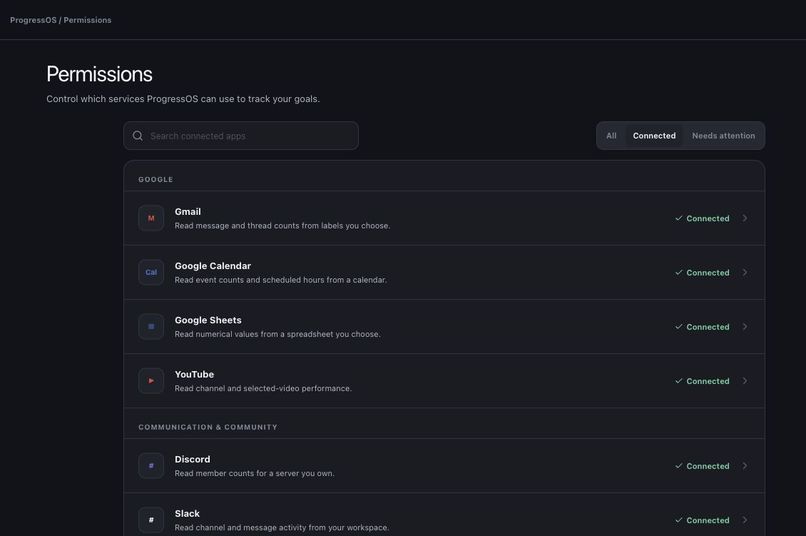Expand YouTube permissions chevron
The height and width of the screenshot is (536, 806).
[x=745, y=381]
